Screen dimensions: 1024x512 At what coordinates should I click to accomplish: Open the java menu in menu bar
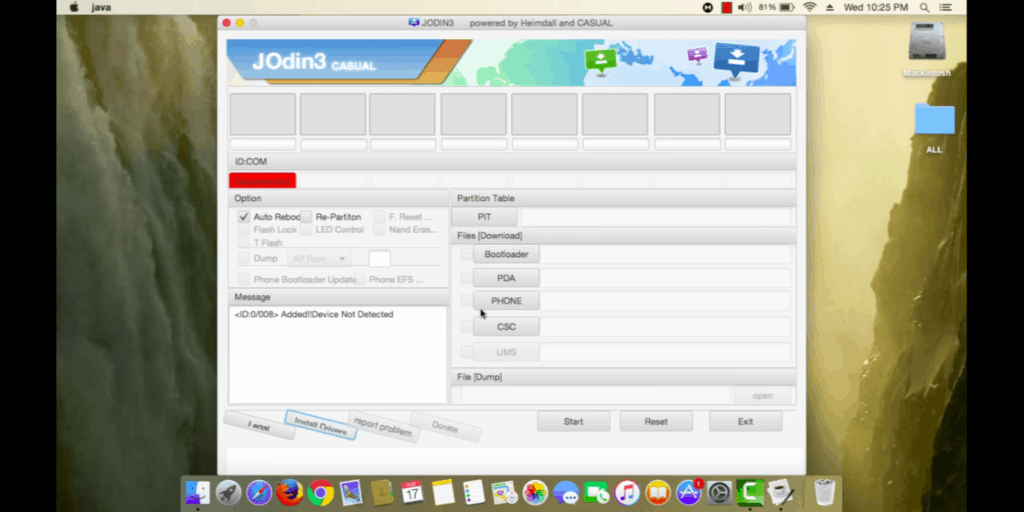click(x=101, y=8)
